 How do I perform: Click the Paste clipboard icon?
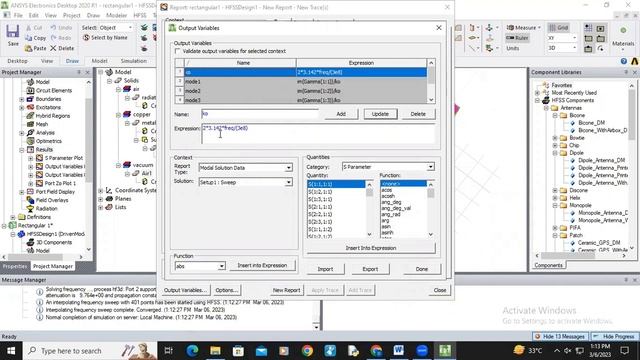click(x=29, y=48)
